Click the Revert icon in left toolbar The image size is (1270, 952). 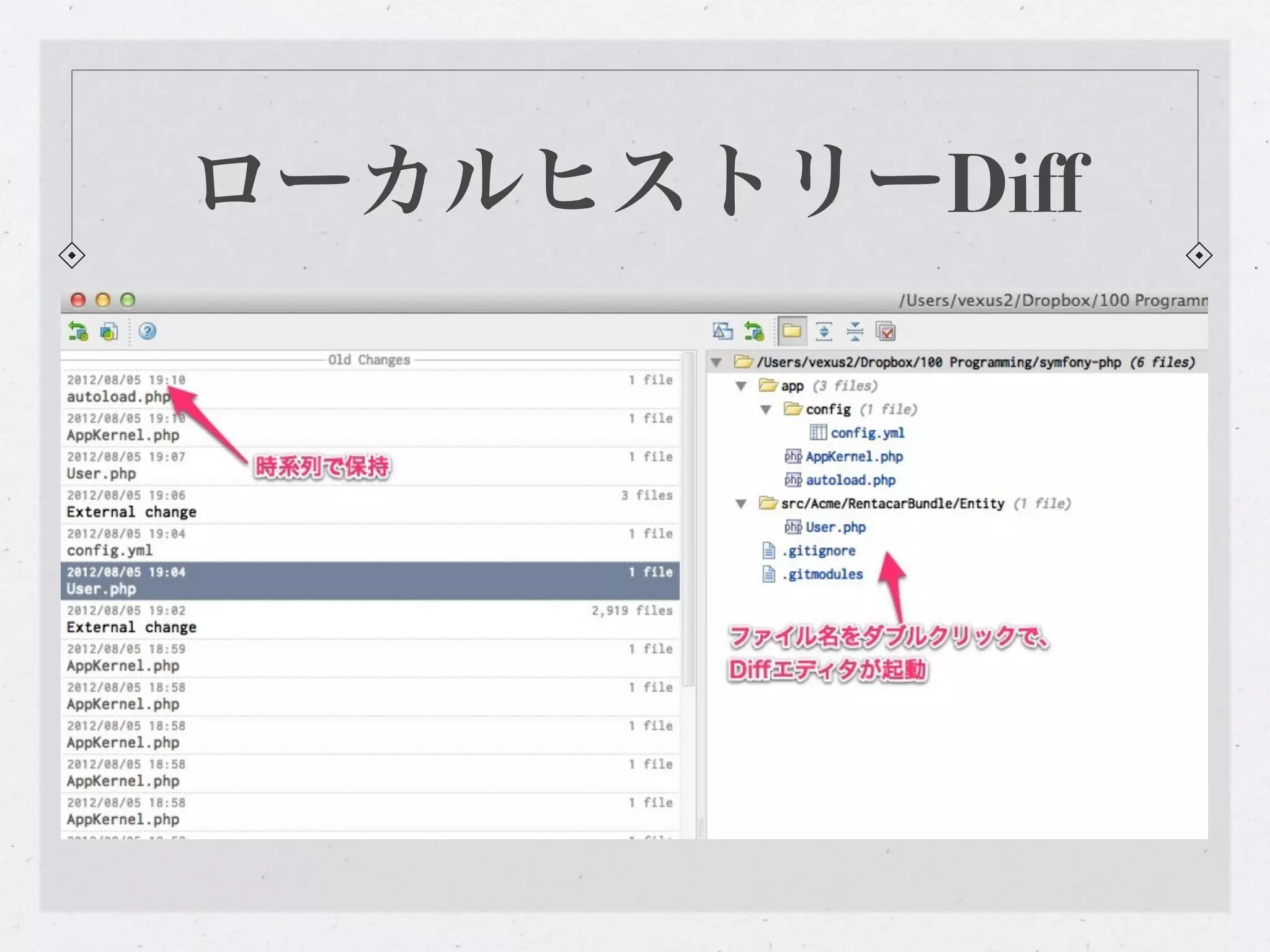click(x=78, y=332)
